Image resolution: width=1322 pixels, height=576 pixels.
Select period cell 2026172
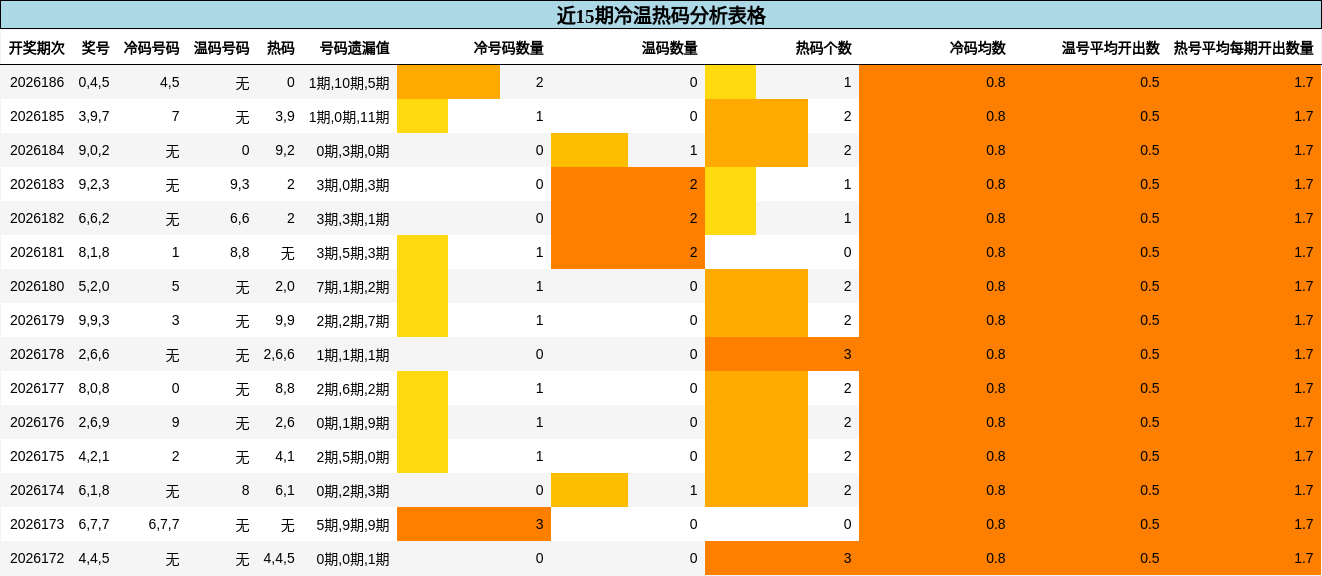37,558
